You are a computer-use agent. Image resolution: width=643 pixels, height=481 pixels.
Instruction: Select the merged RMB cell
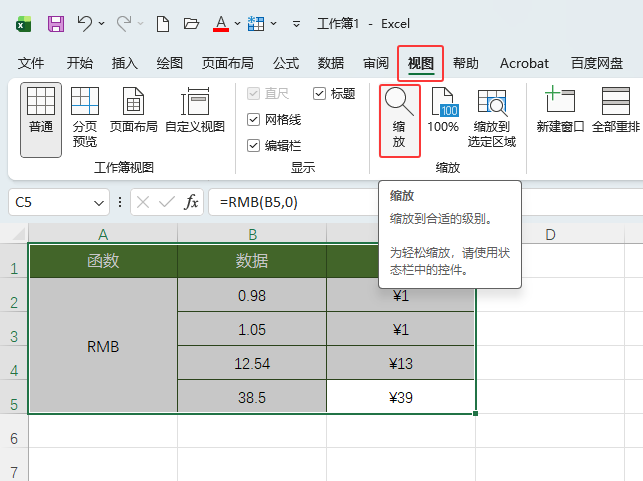[x=103, y=346]
